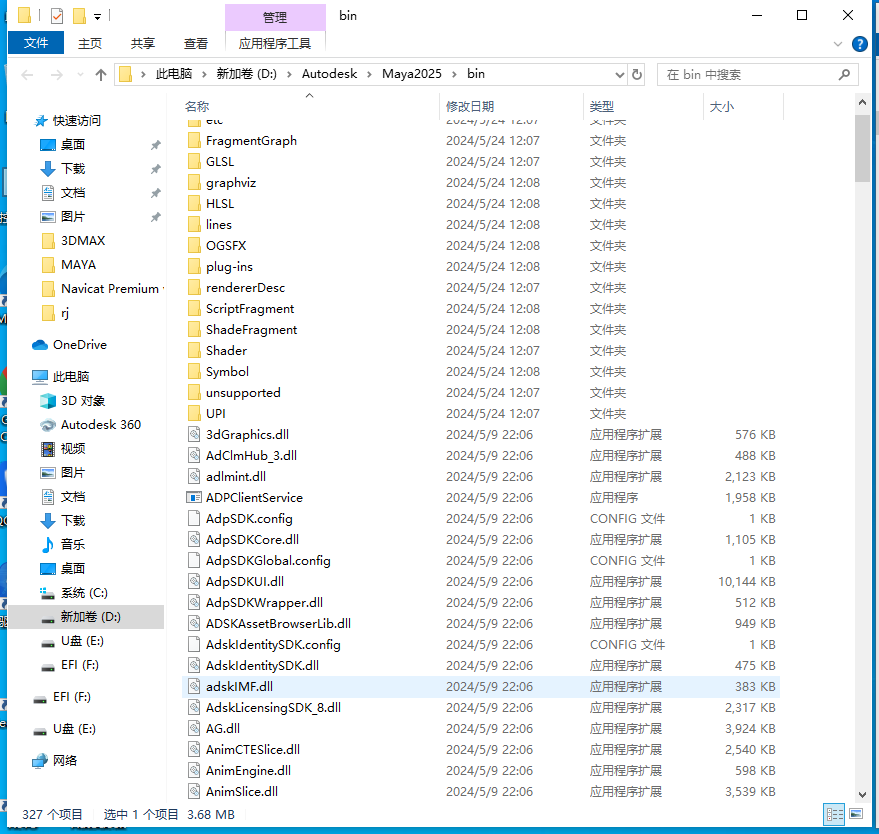Select the 3D 对象 icon in navigation pane
The image size is (879, 834).
(48, 401)
